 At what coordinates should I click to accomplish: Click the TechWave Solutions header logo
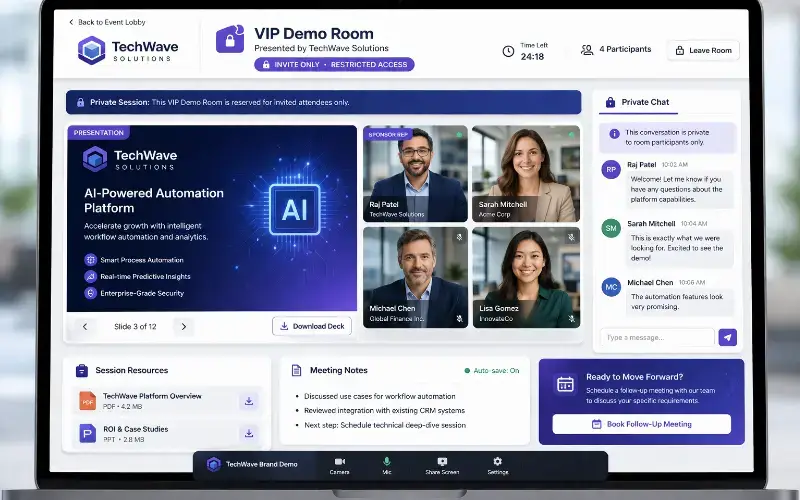coord(128,51)
